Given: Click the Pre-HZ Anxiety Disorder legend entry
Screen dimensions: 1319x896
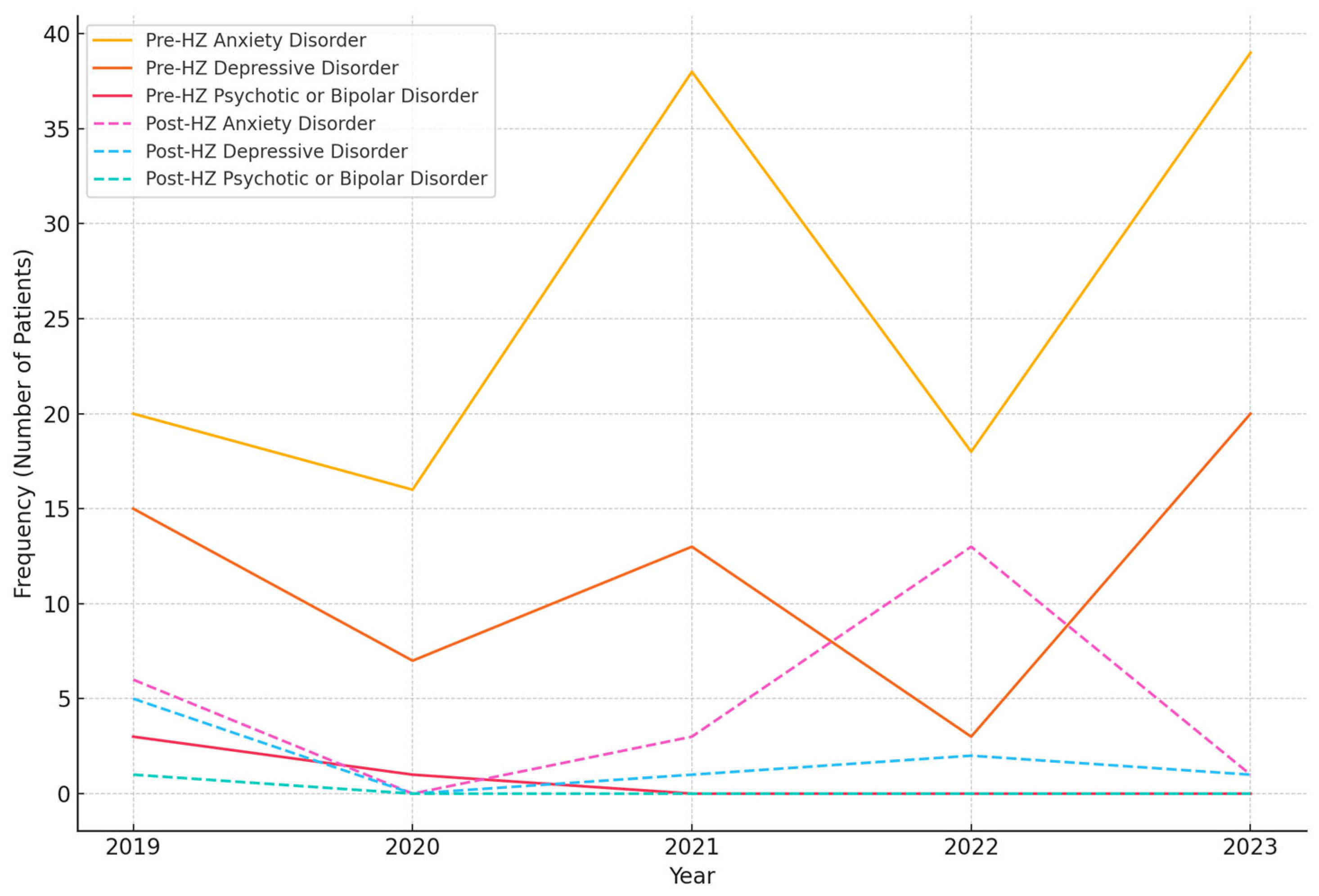Looking at the screenshot, I should click(256, 41).
